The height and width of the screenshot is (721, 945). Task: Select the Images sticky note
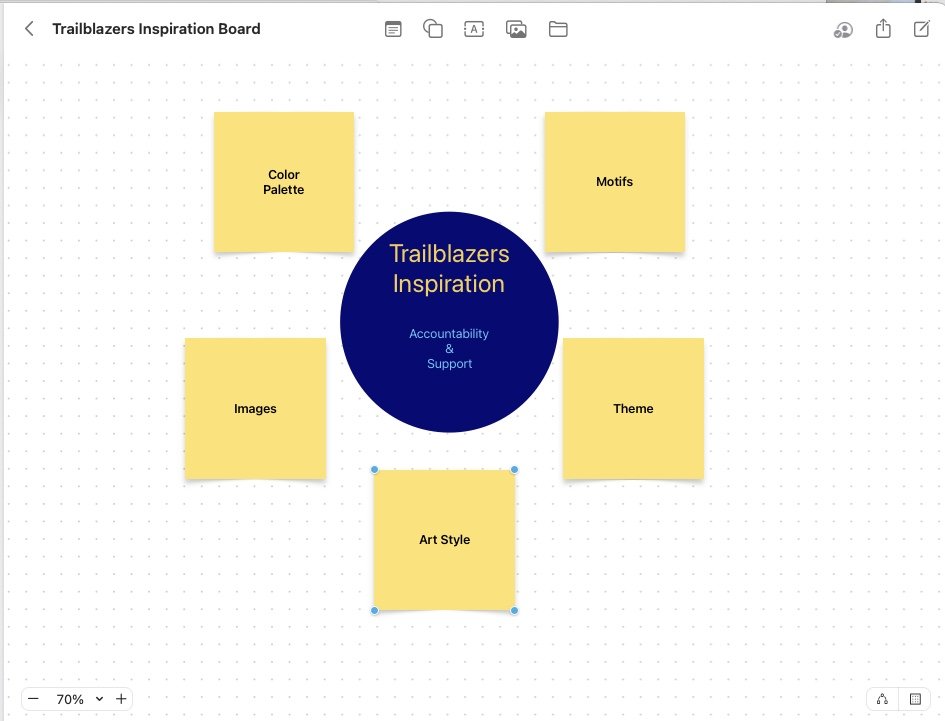tap(256, 409)
